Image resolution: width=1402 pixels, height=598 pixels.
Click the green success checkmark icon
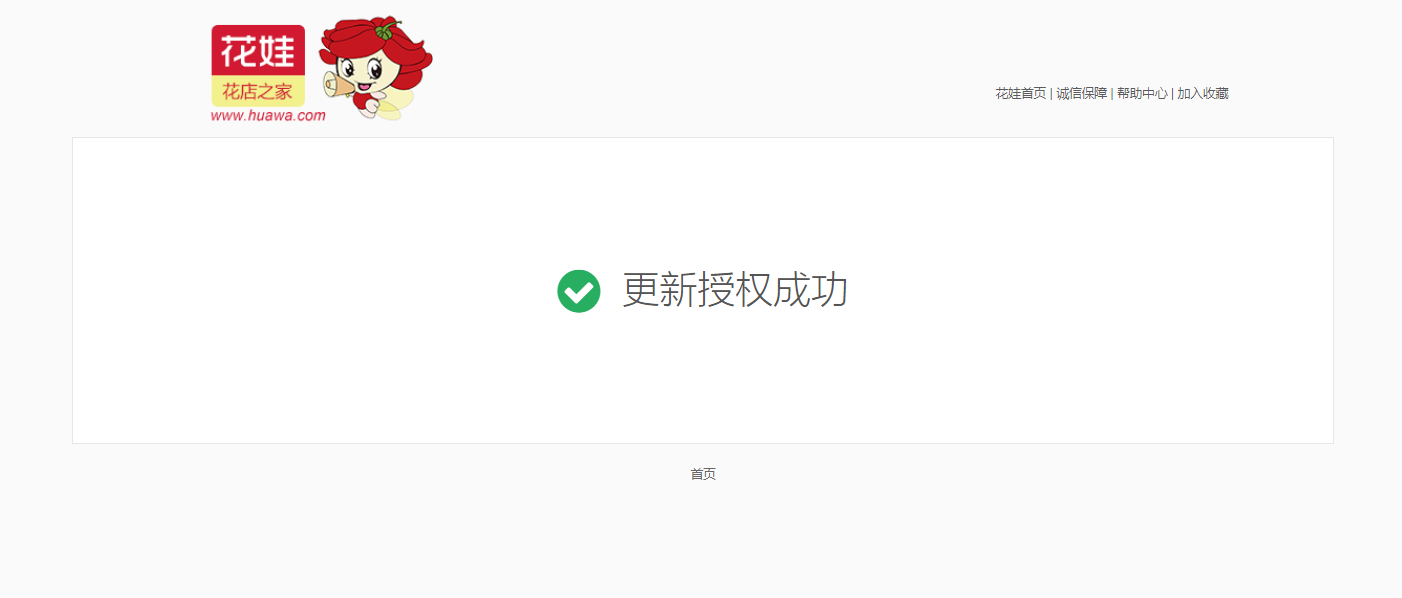click(579, 291)
